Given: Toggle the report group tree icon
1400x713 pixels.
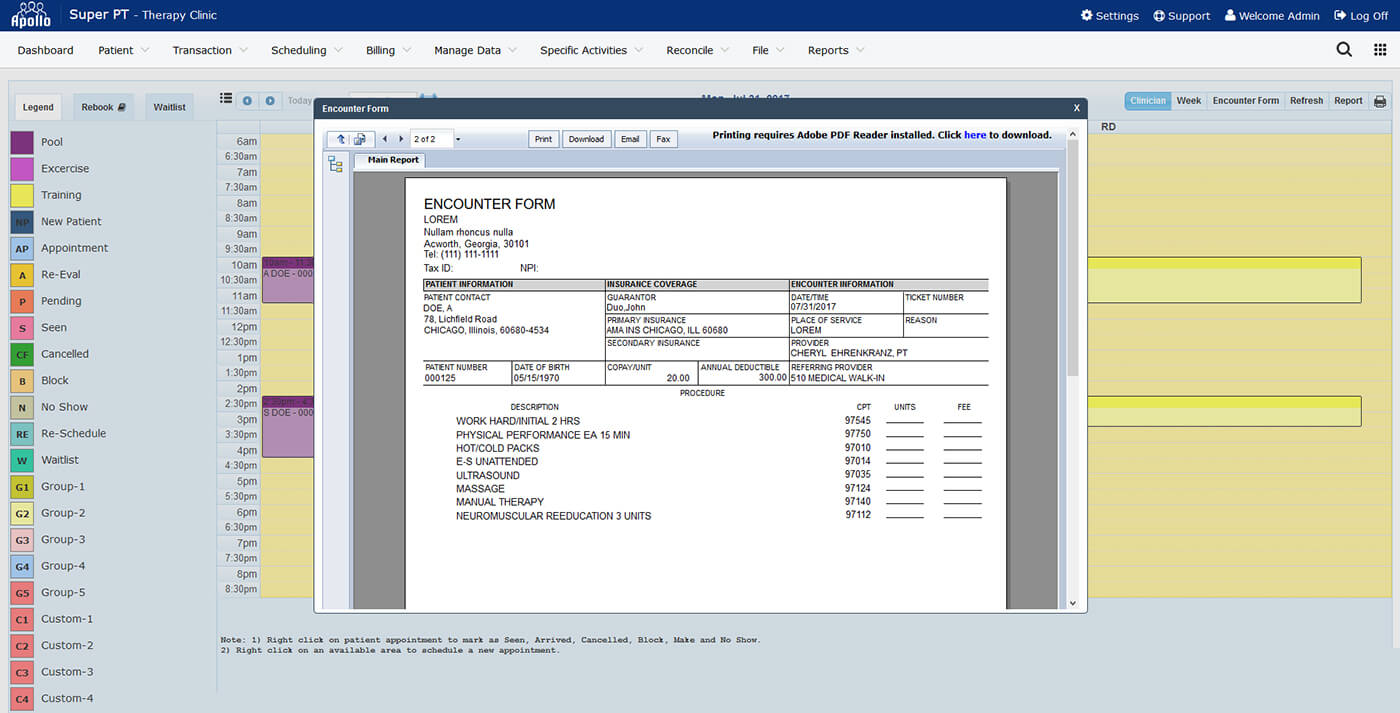Looking at the screenshot, I should 335,164.
